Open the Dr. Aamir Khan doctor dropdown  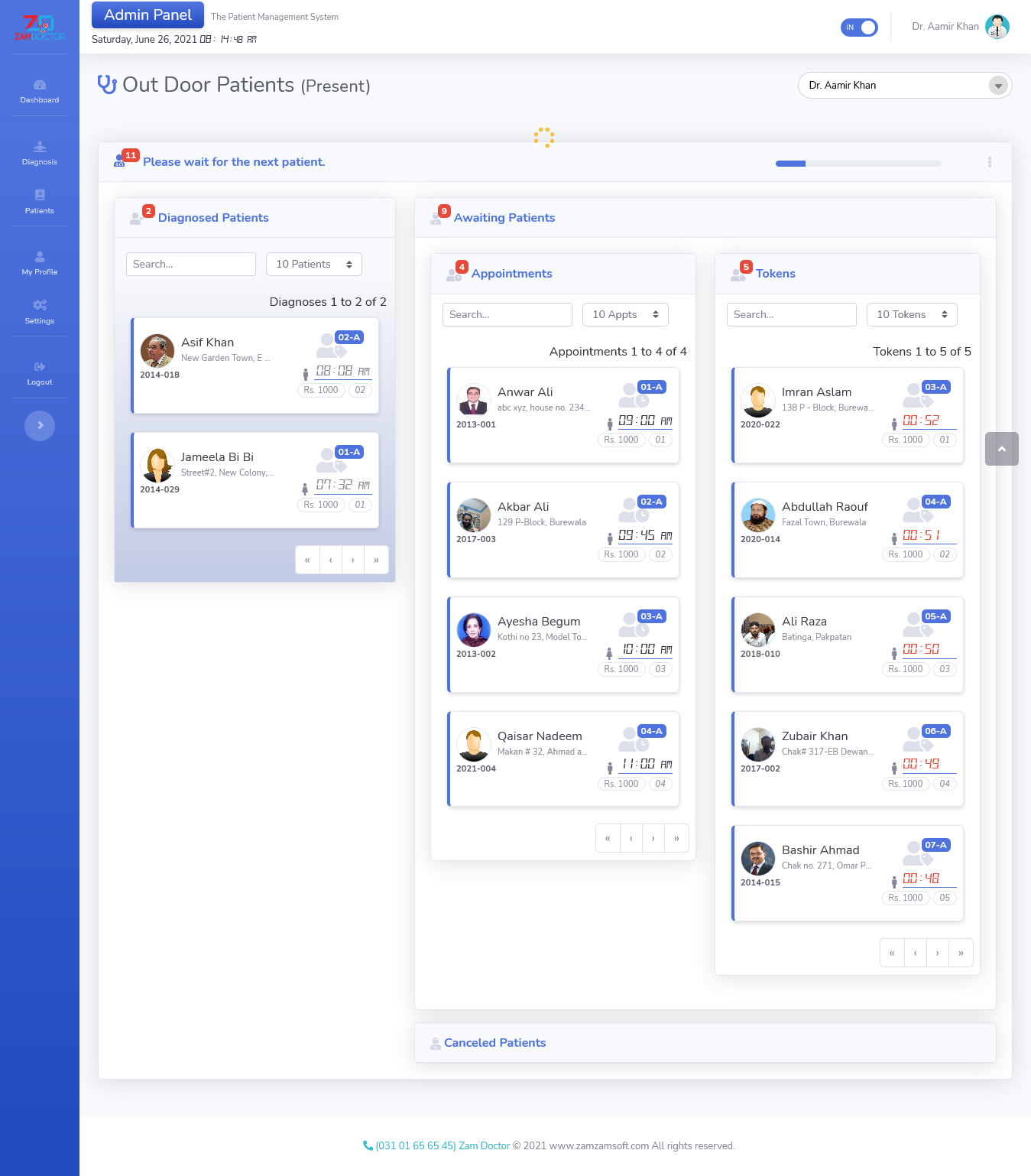pyautogui.click(x=905, y=85)
